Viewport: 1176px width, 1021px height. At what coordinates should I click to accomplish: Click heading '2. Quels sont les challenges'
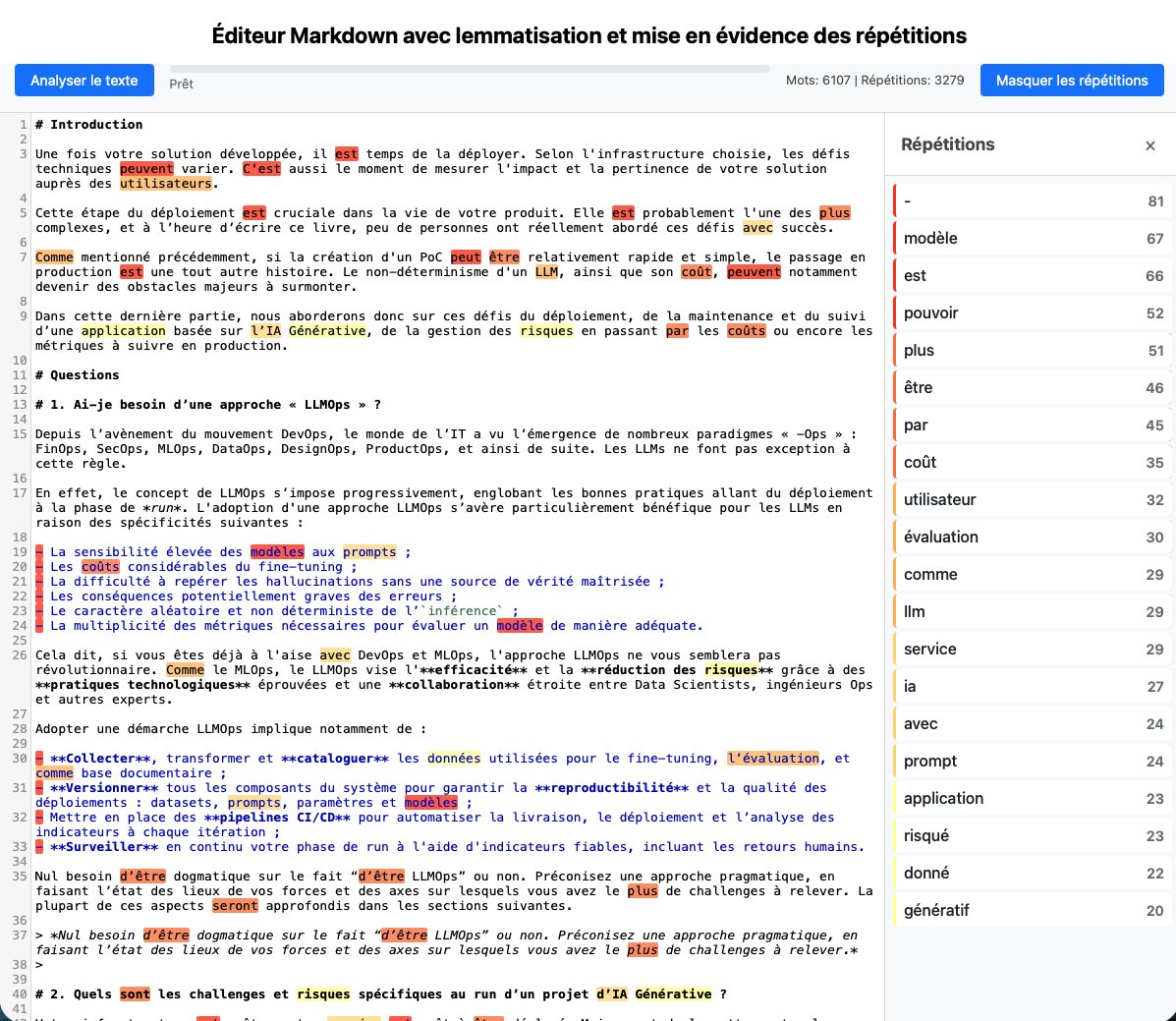tap(381, 994)
